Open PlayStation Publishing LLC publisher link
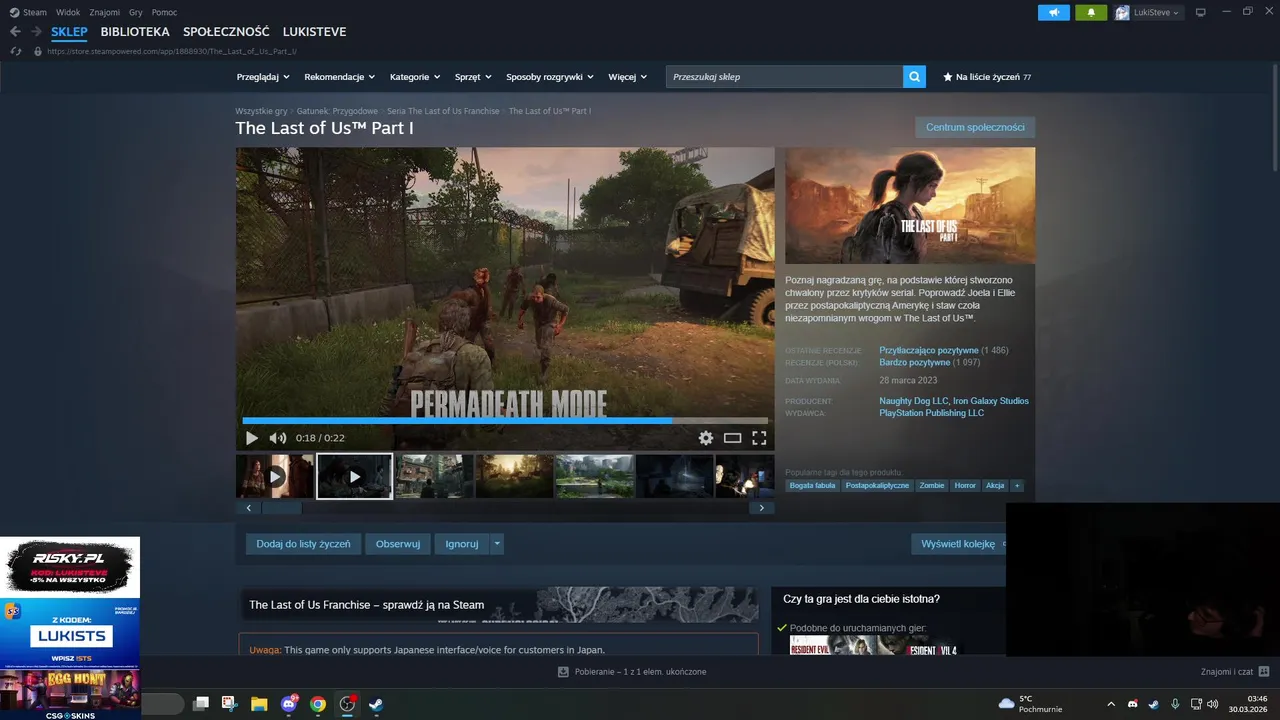1280x720 pixels. point(932,413)
